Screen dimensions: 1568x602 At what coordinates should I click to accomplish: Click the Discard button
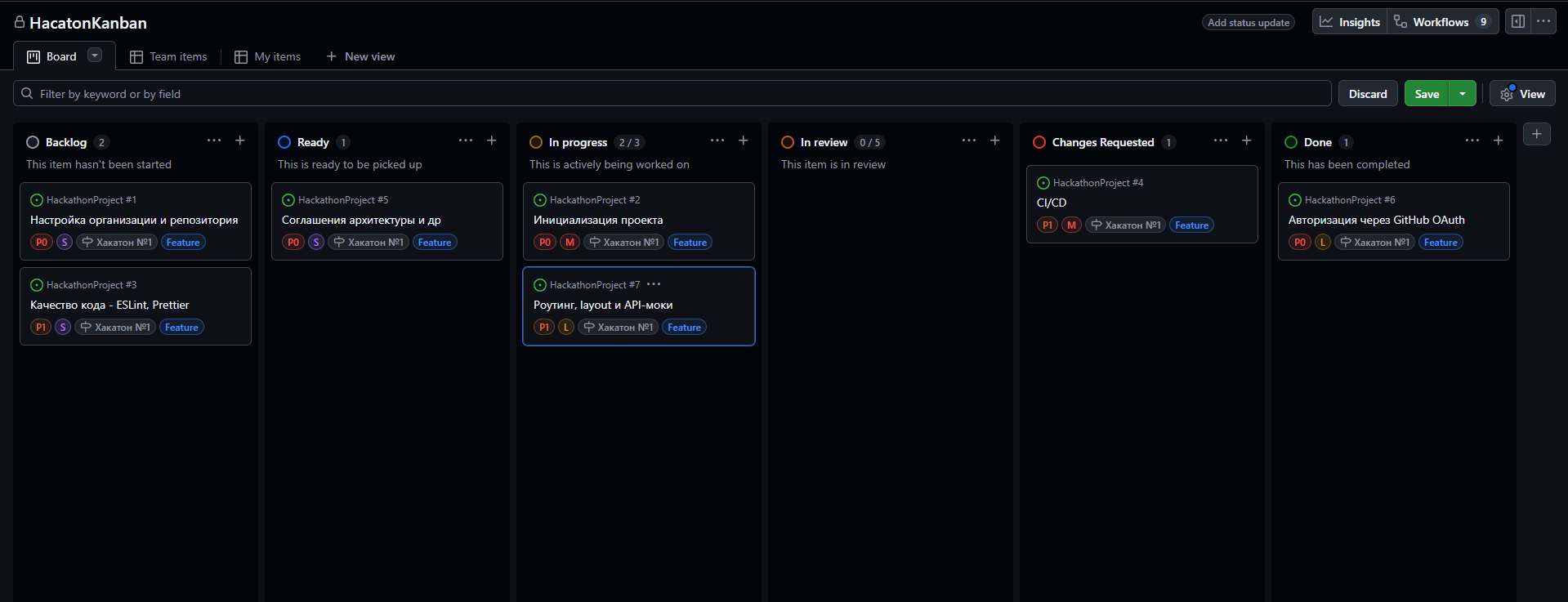(x=1367, y=94)
